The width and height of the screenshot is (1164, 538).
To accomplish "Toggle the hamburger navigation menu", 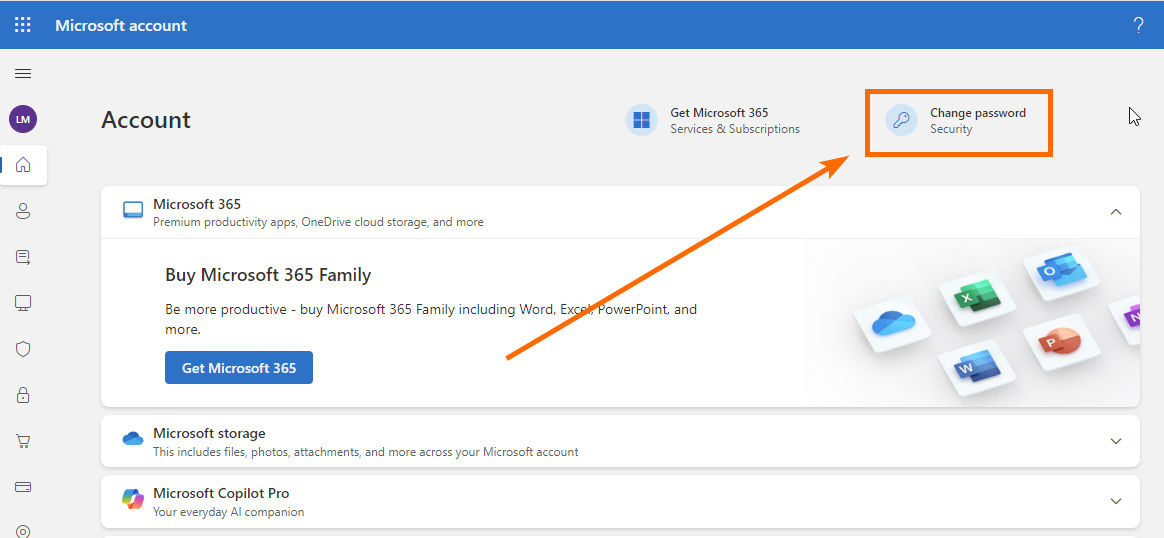I will (23, 73).
